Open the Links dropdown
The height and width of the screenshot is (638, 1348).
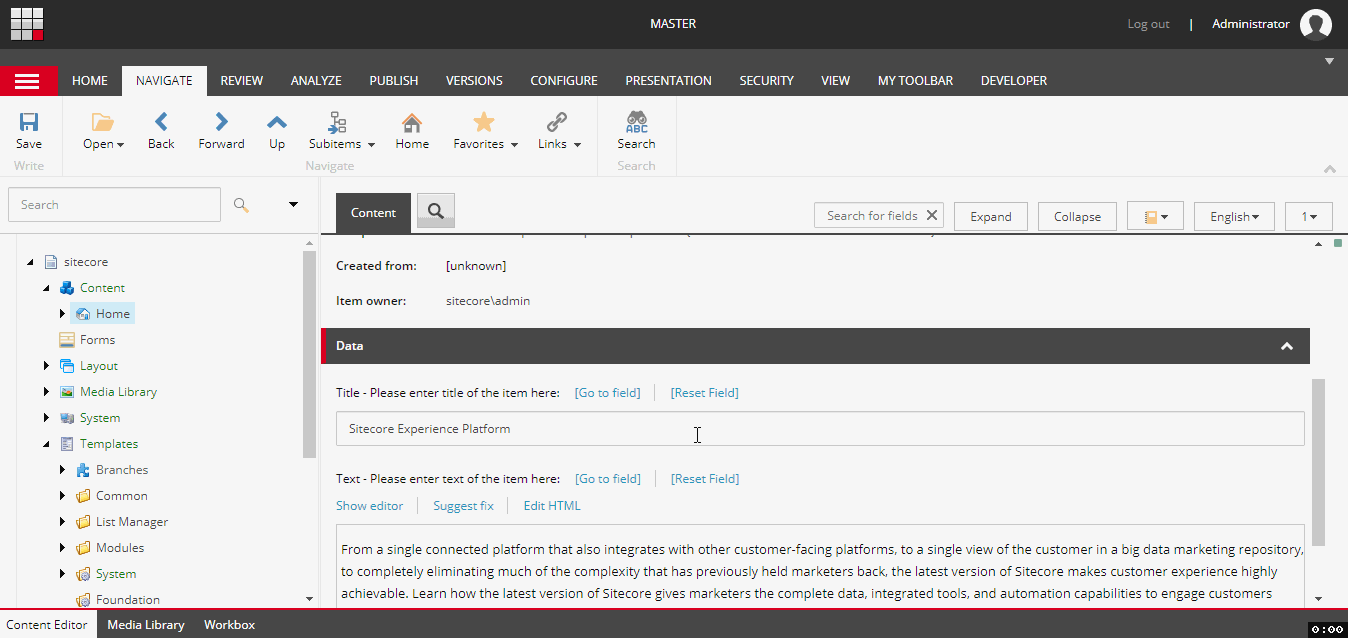pos(559,131)
